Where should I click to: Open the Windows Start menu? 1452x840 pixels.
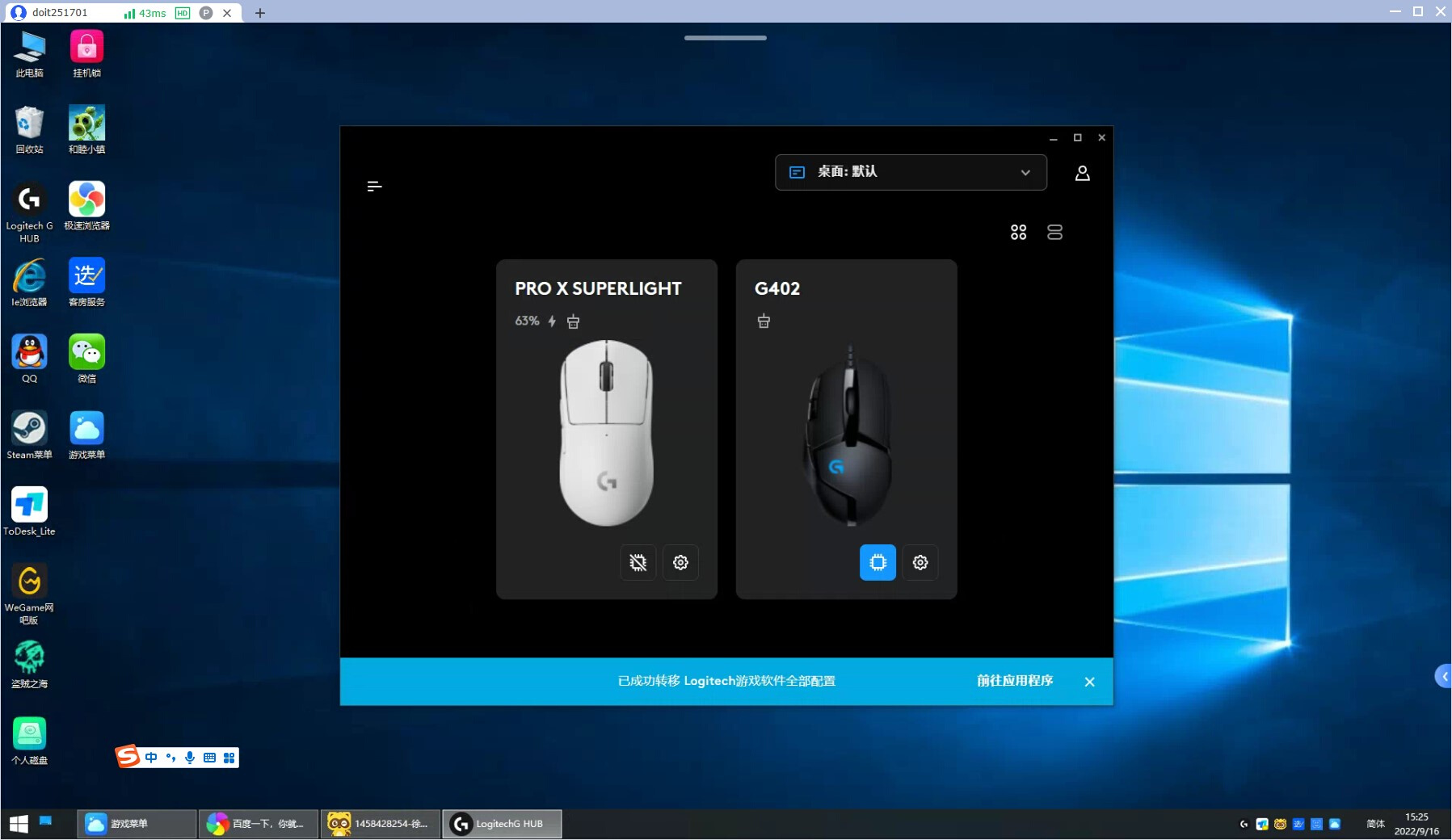point(19,824)
